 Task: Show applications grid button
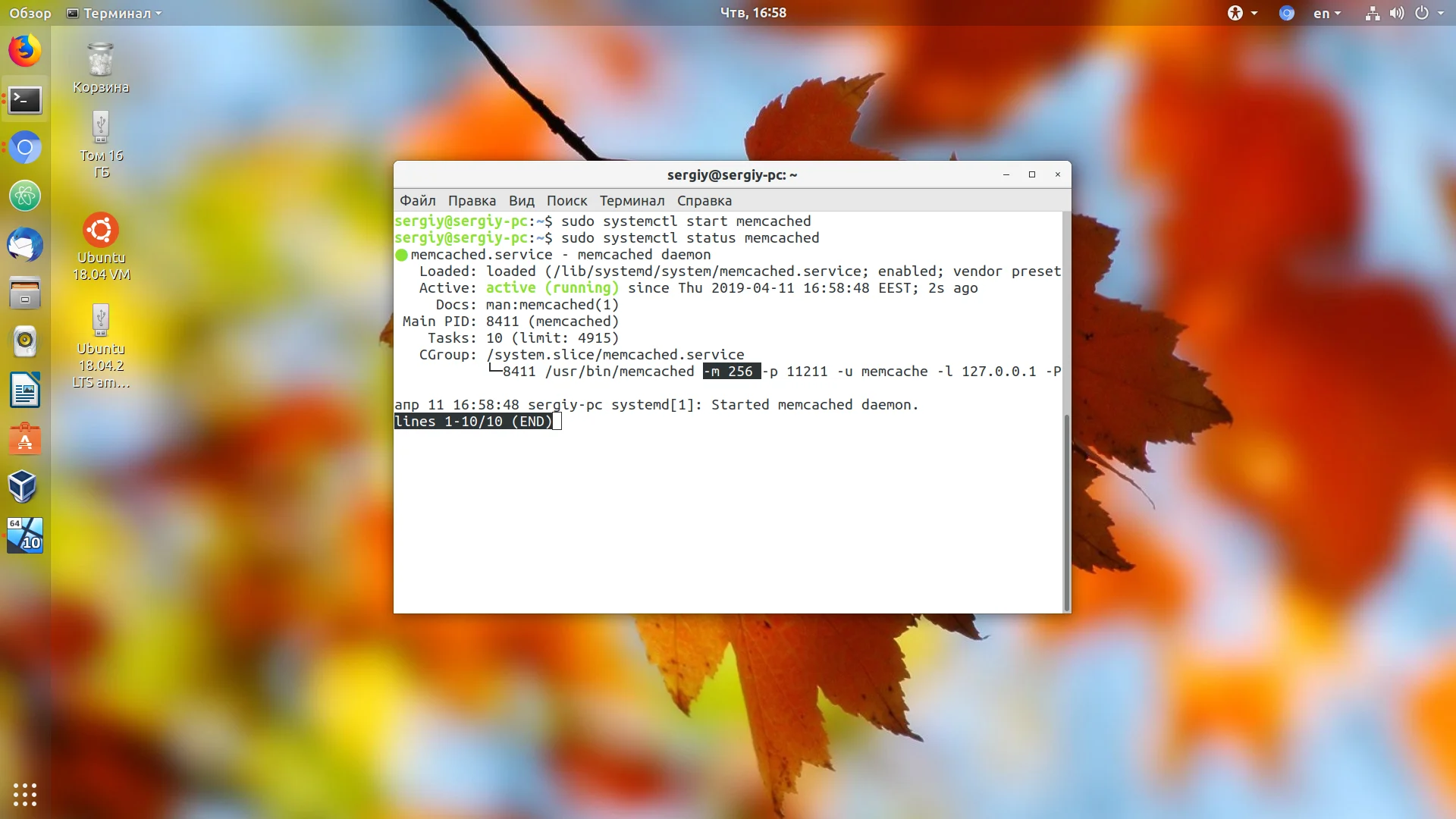[24, 794]
